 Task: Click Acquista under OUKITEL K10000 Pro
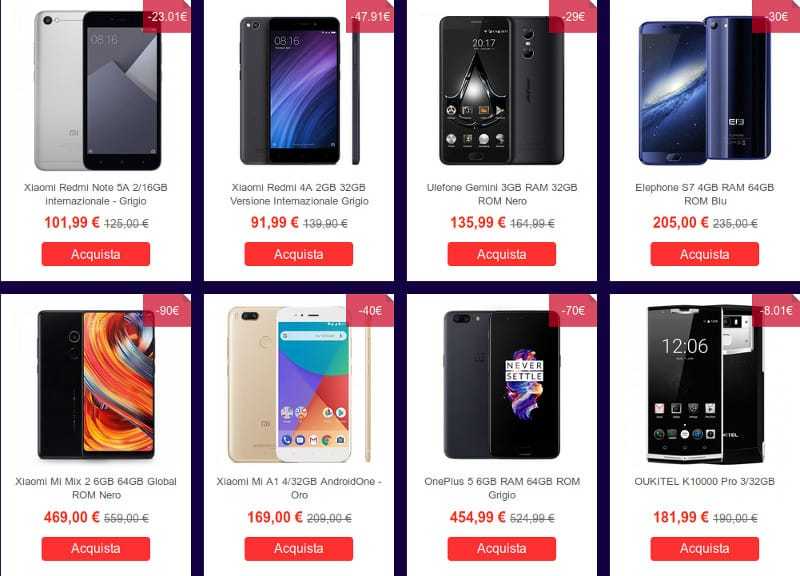coord(705,548)
